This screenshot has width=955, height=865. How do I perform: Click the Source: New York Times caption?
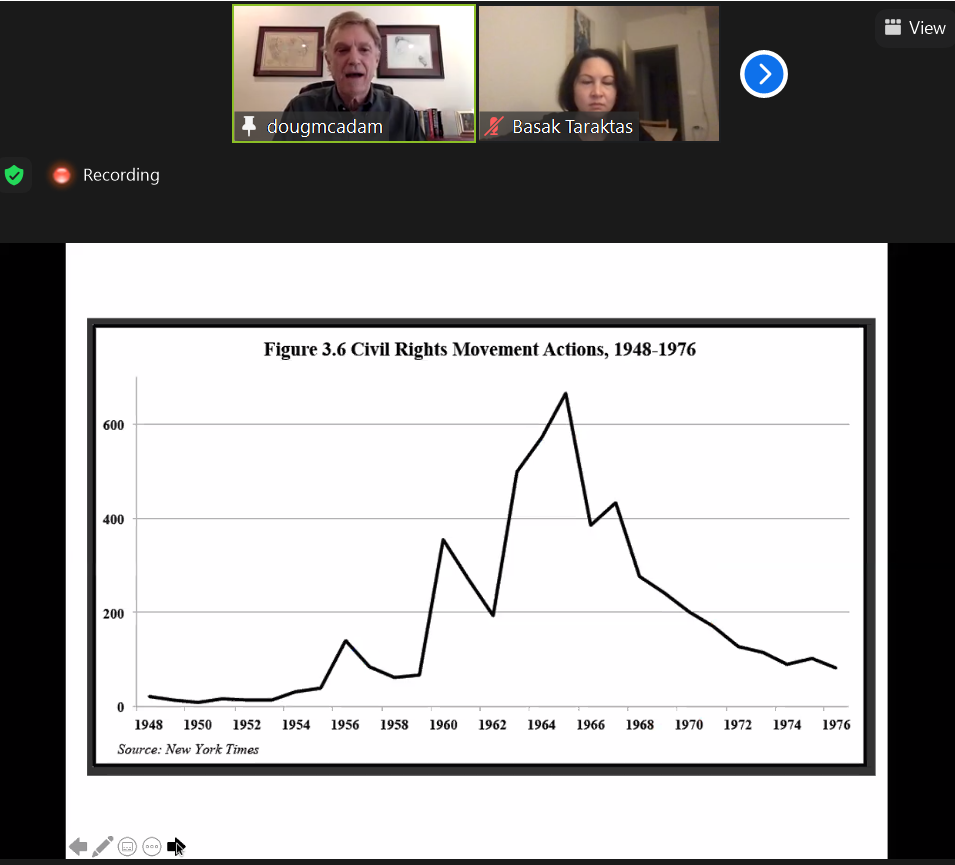188,749
